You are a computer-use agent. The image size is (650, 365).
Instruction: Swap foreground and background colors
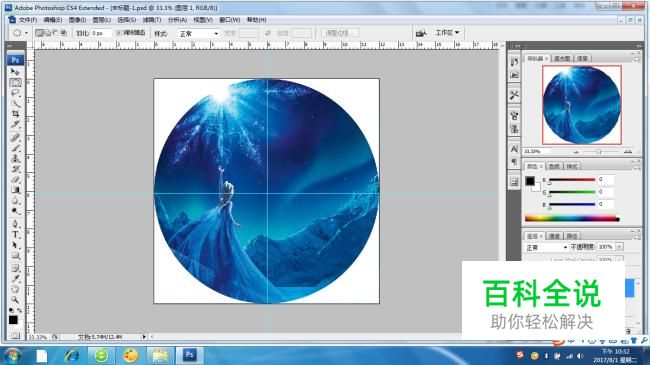click(x=19, y=310)
